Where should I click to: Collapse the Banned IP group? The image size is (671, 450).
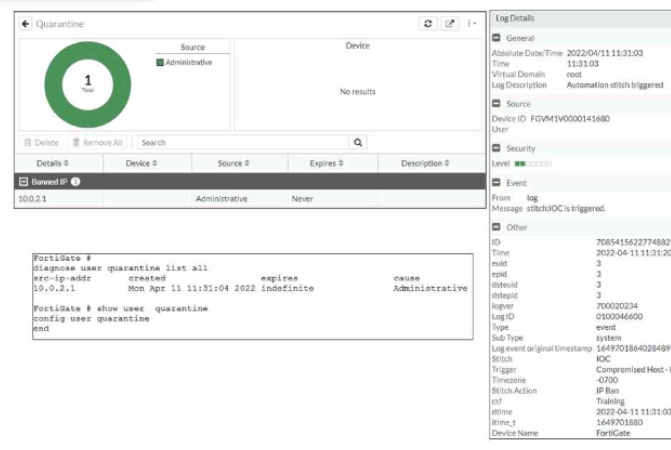(x=24, y=182)
